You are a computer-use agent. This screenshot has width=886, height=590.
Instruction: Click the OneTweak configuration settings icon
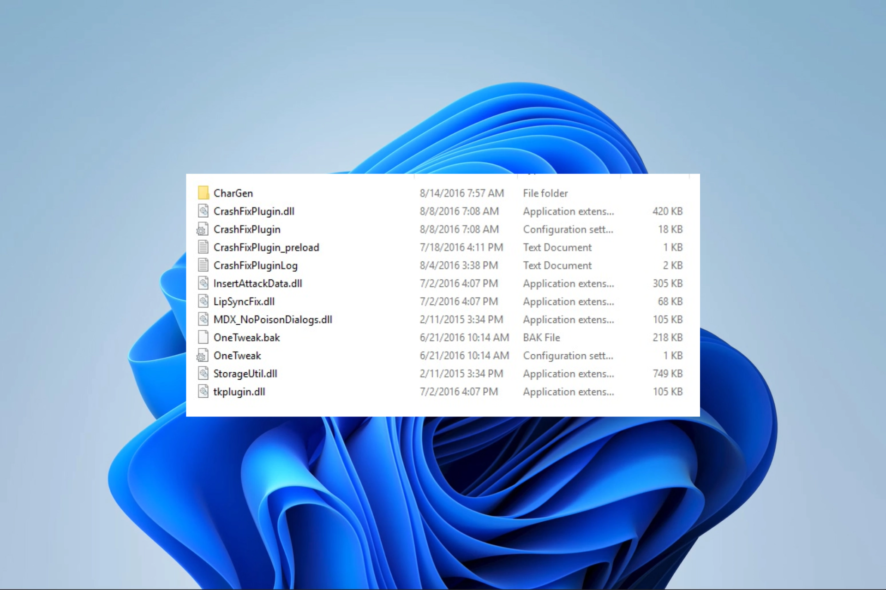coord(202,356)
